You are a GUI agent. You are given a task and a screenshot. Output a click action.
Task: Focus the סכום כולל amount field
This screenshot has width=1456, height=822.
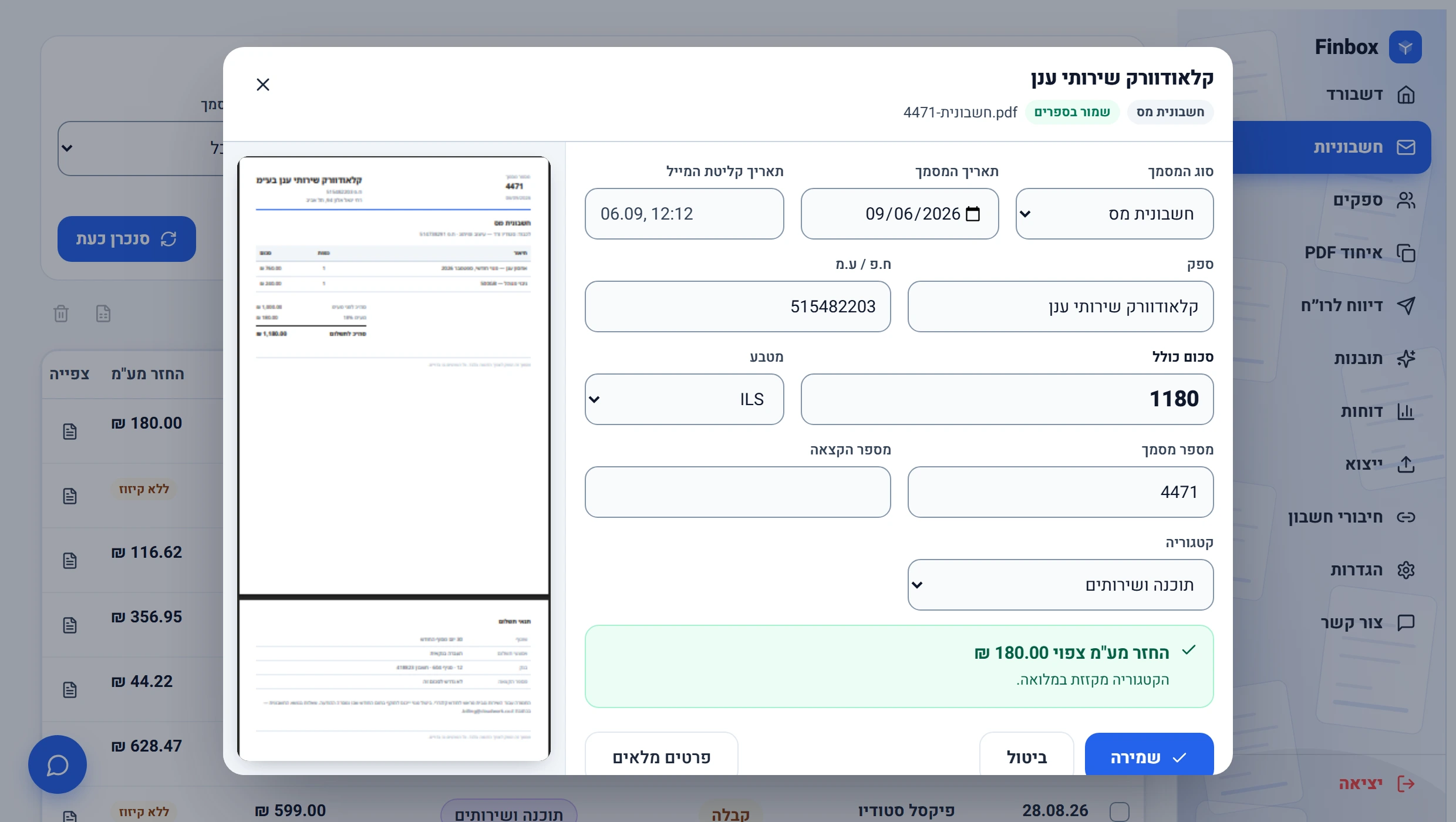tap(1007, 399)
